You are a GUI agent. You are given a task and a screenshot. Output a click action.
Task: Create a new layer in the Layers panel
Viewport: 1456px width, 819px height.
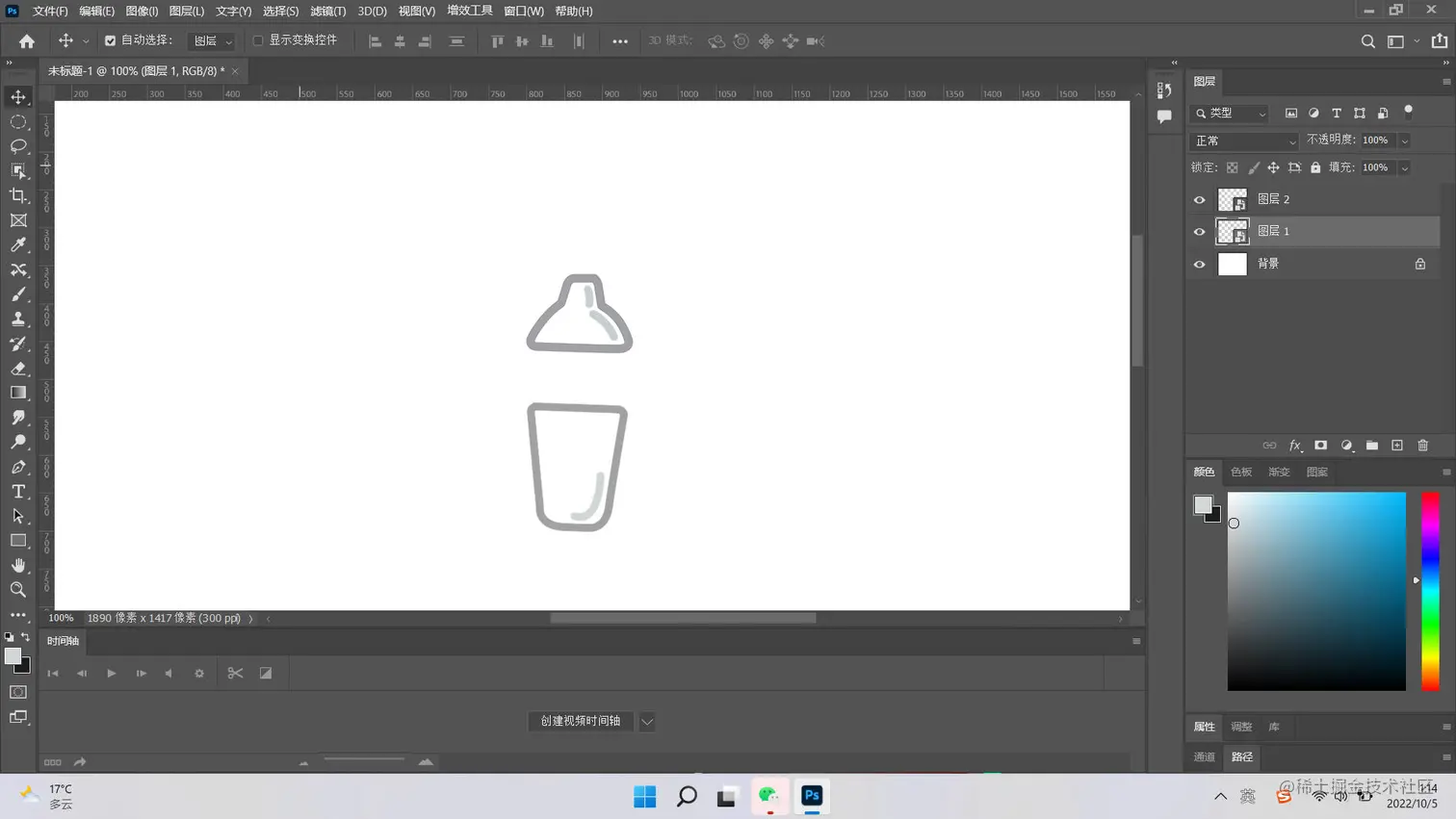pos(1396,446)
